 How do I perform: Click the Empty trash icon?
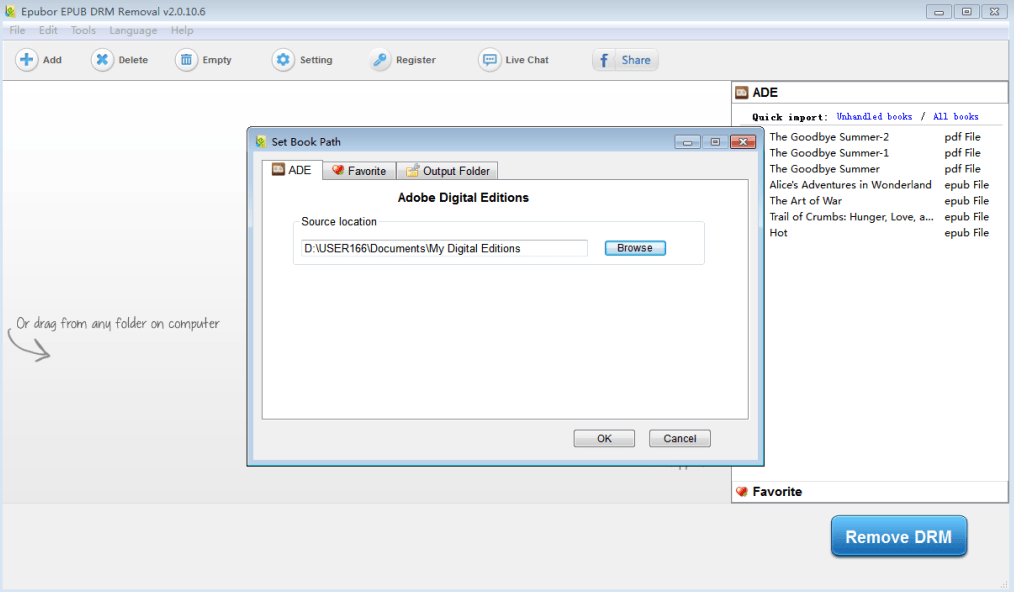[x=186, y=60]
